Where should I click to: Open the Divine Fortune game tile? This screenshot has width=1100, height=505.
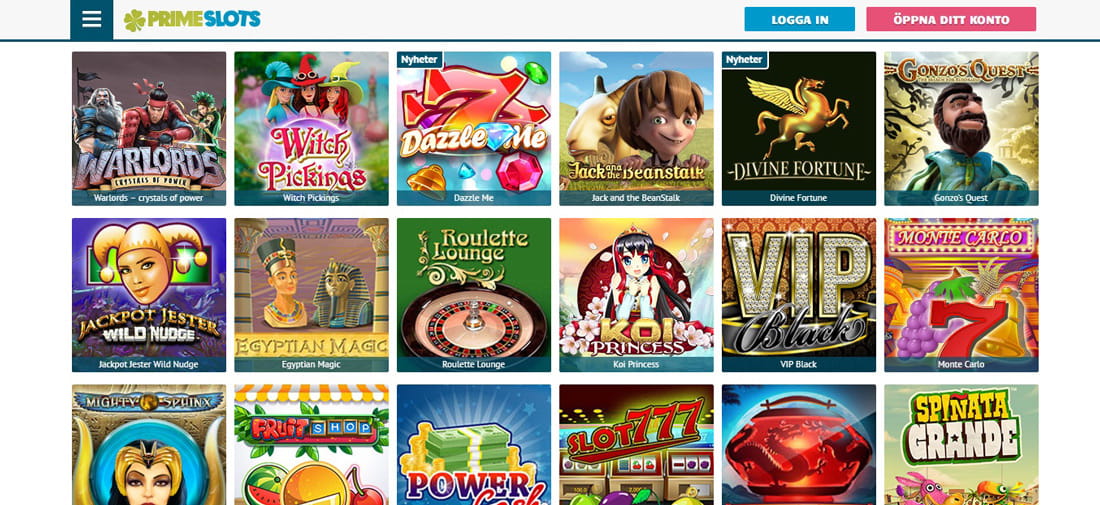799,128
